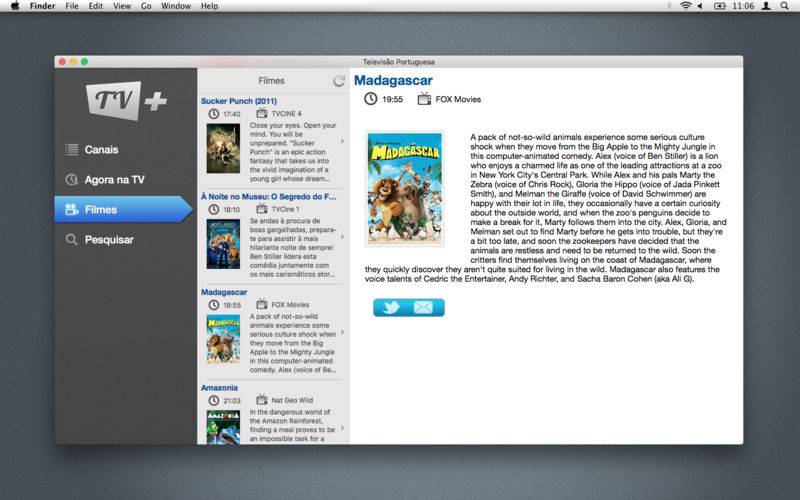Click the Amazonia poster thumbnail
This screenshot has height=500, width=800.
click(x=223, y=427)
